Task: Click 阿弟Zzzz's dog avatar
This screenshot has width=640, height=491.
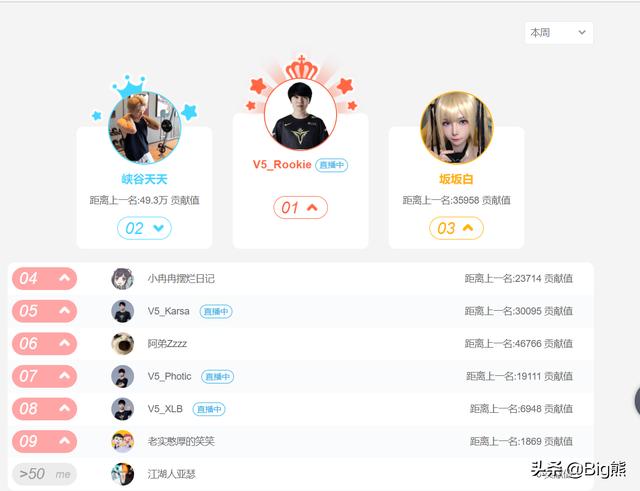Action: pyautogui.click(x=122, y=344)
